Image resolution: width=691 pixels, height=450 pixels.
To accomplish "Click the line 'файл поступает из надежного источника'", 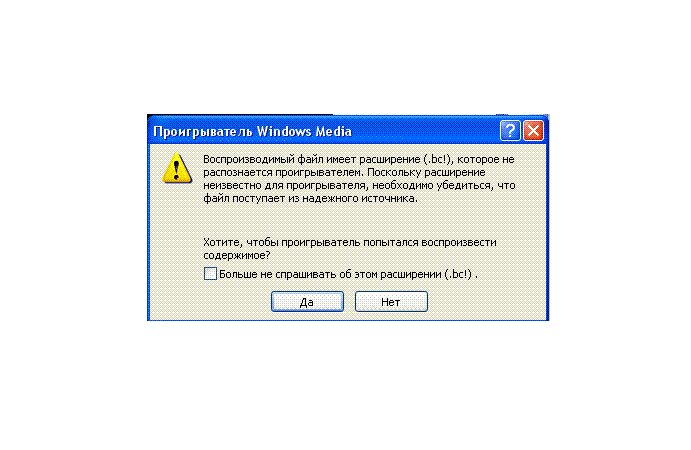I will point(310,199).
